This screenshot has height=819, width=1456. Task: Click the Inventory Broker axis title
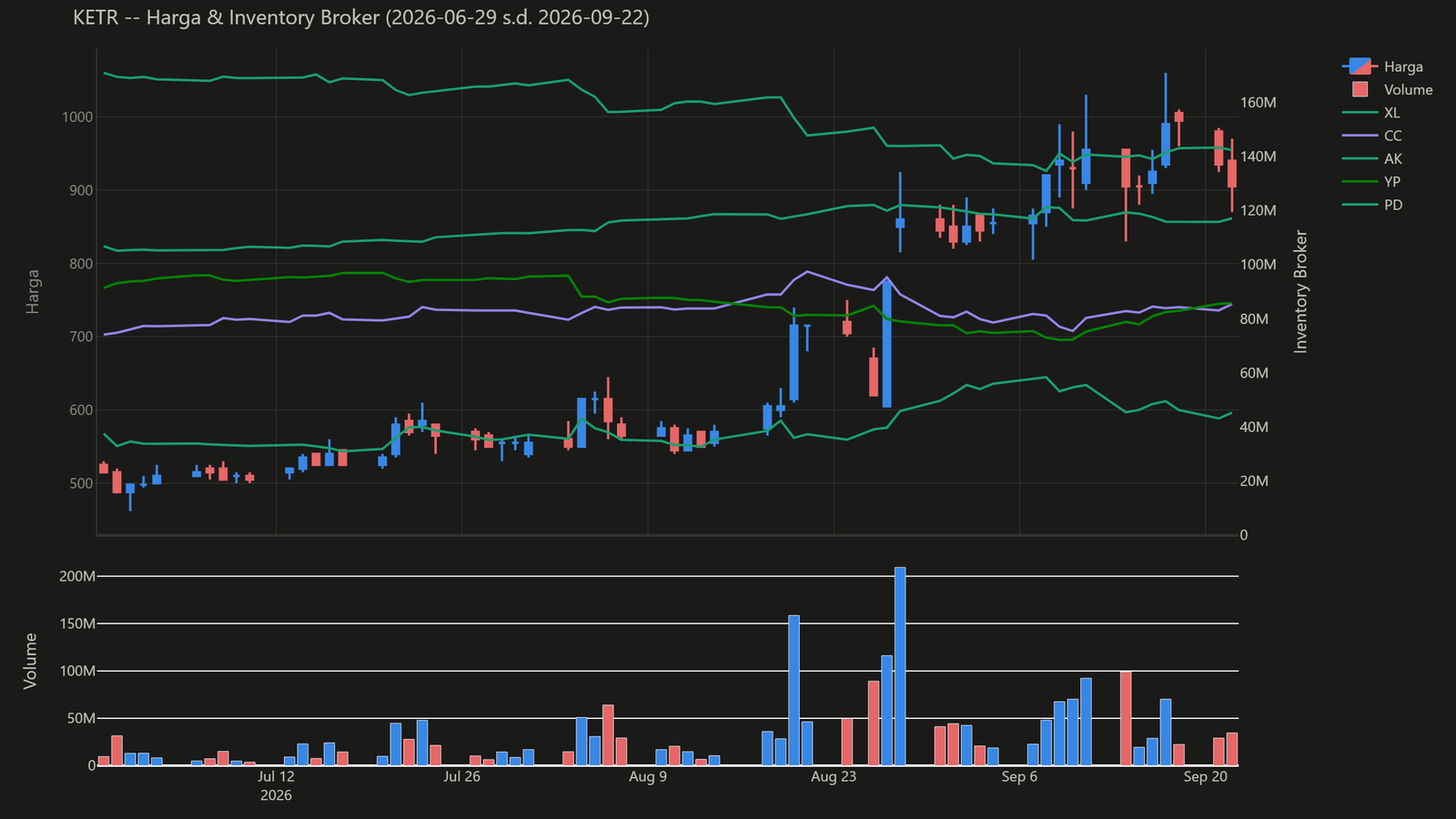[1300, 291]
